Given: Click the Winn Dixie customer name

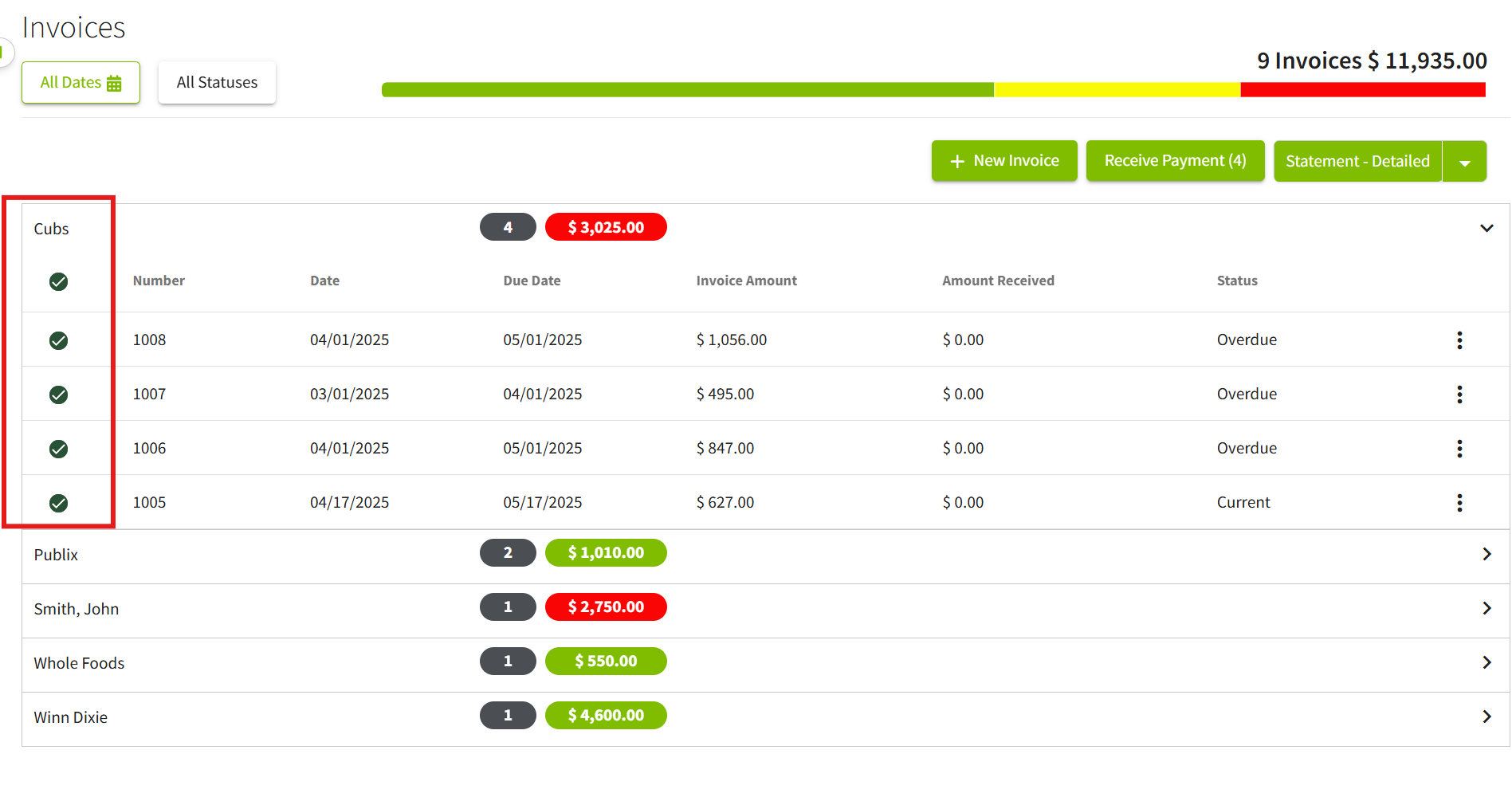Looking at the screenshot, I should (x=70, y=717).
